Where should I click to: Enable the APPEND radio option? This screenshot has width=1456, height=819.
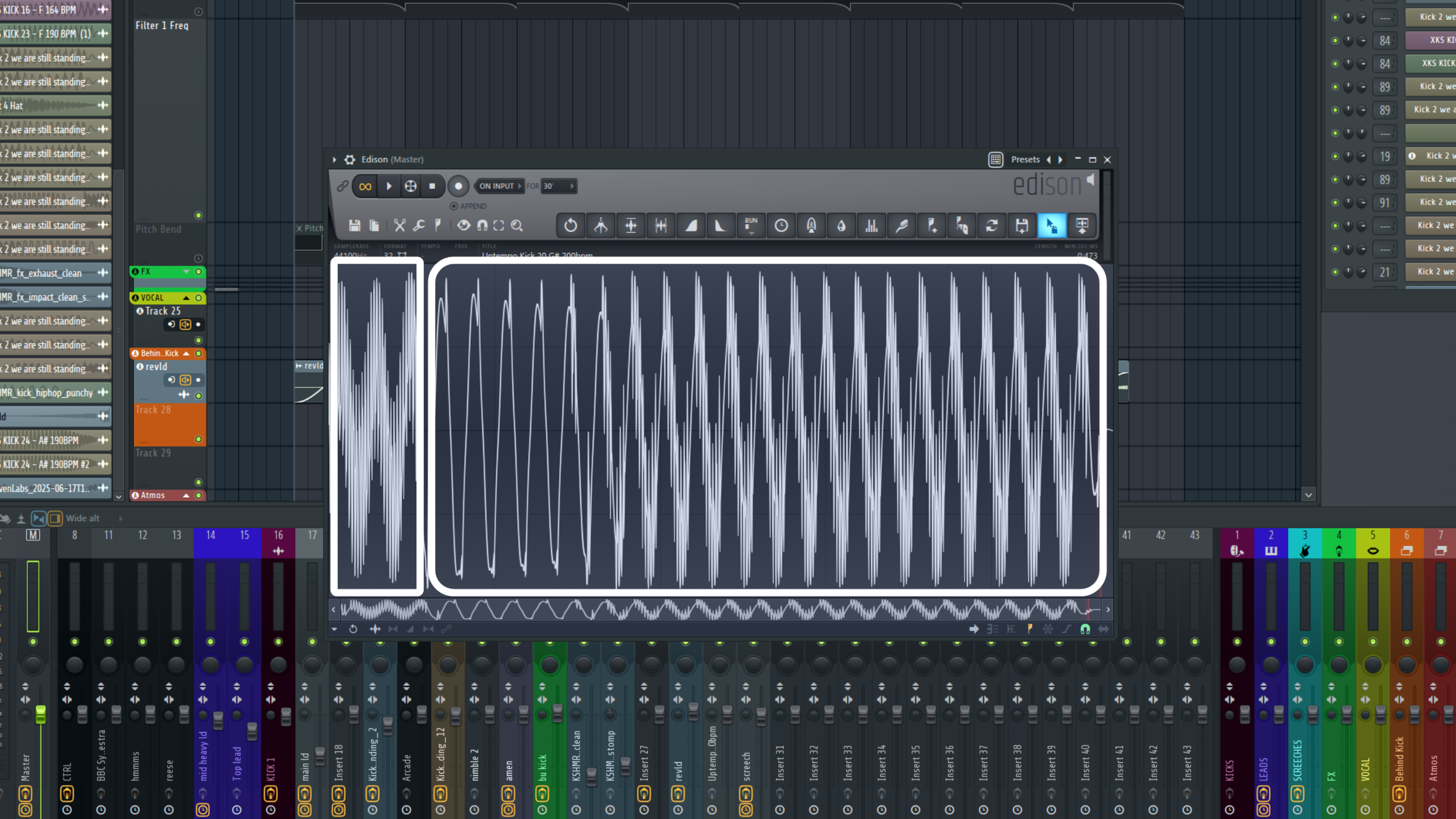(454, 206)
